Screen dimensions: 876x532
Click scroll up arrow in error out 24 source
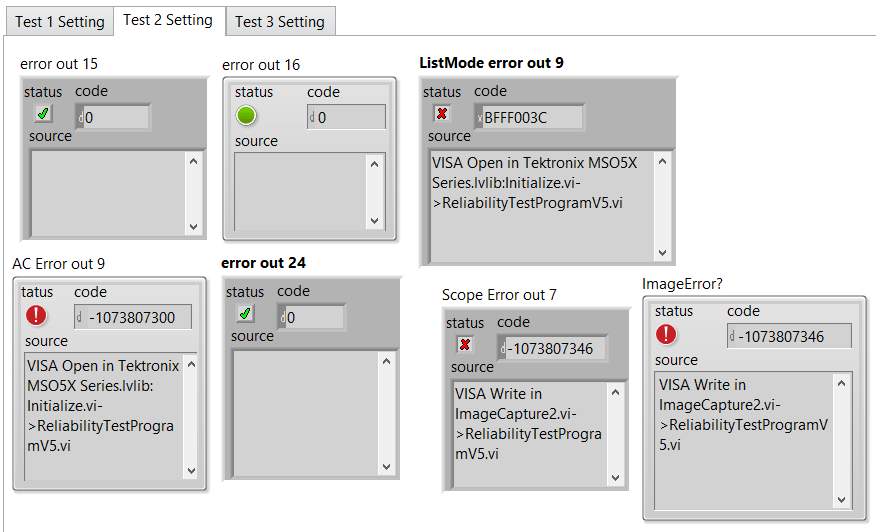point(387,362)
